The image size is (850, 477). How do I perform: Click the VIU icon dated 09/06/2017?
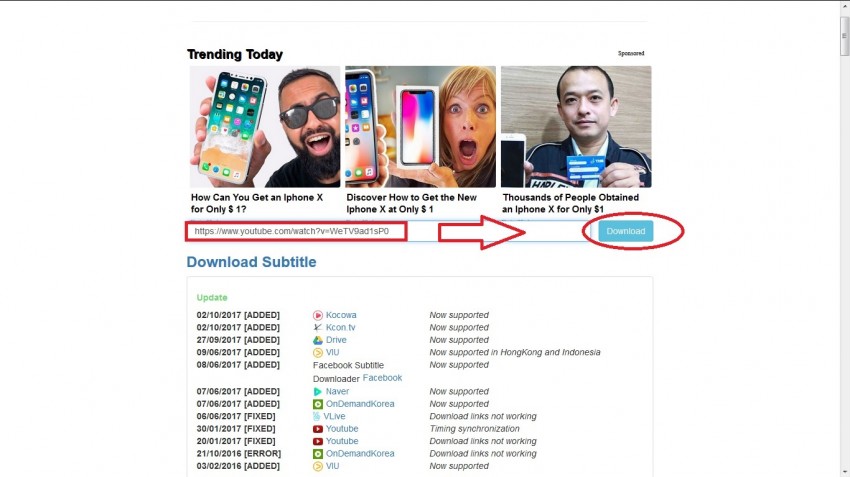pyautogui.click(x=318, y=352)
